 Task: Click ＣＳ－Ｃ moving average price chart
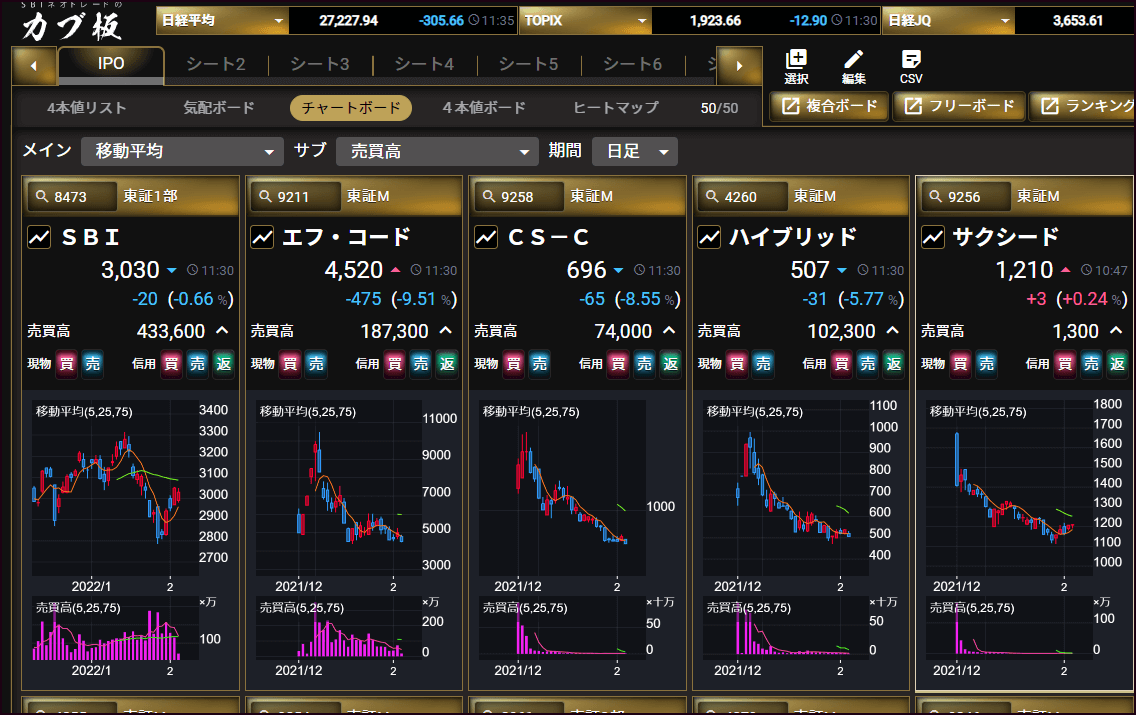562,488
